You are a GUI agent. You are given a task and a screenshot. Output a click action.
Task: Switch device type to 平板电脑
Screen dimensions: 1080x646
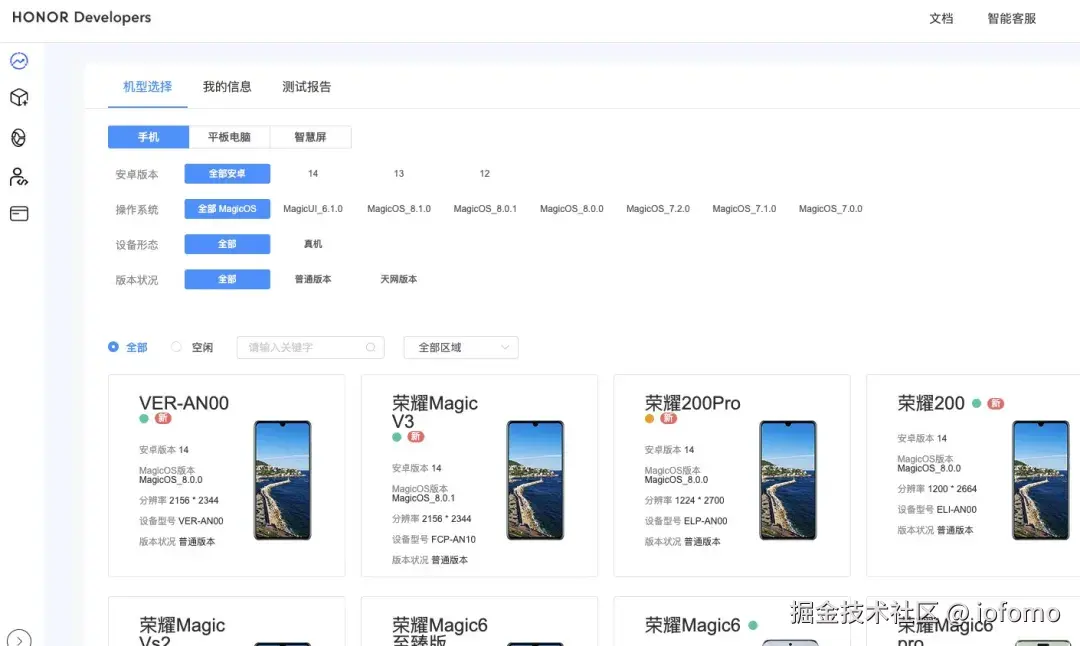229,136
